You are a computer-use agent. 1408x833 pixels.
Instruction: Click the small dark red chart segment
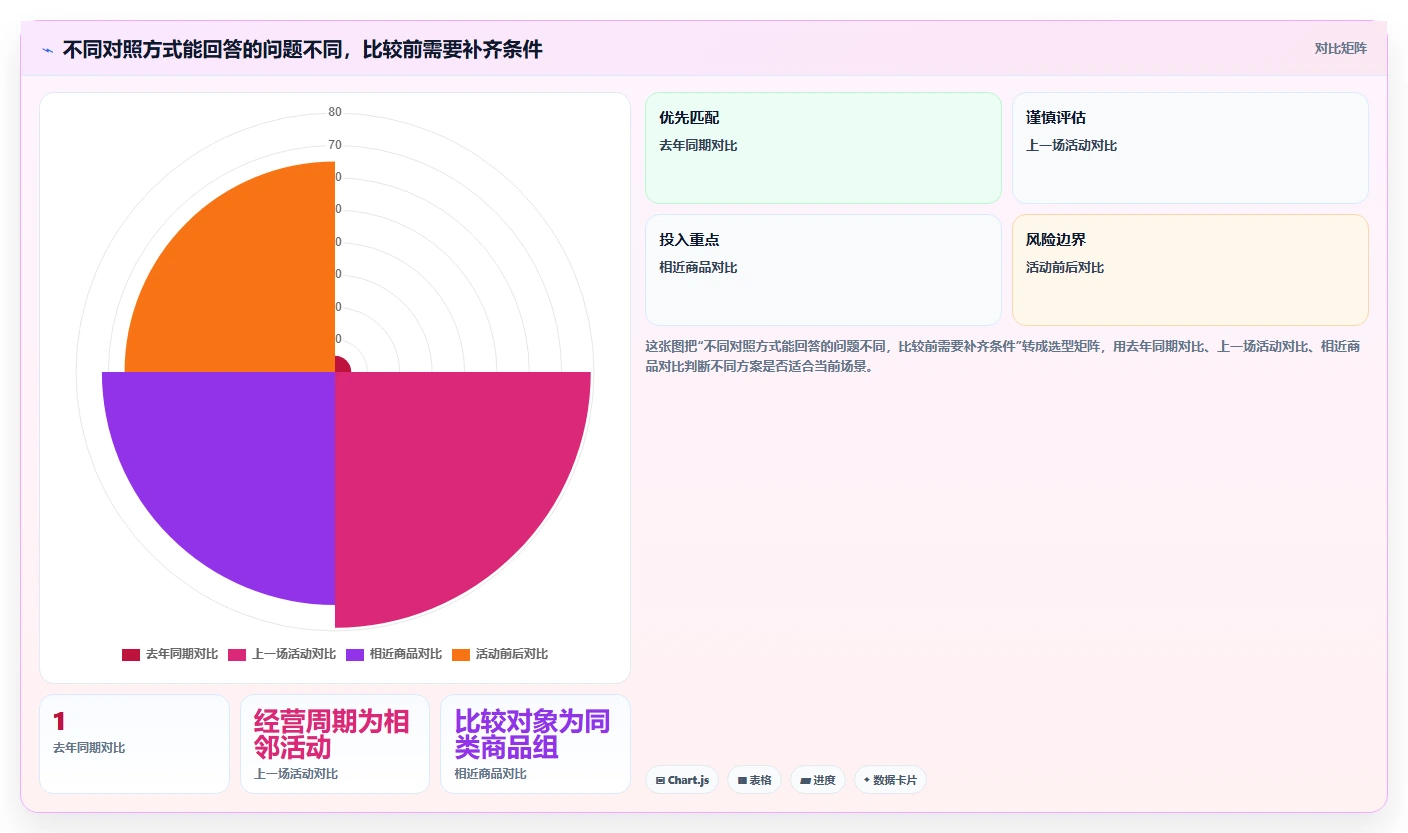click(341, 365)
